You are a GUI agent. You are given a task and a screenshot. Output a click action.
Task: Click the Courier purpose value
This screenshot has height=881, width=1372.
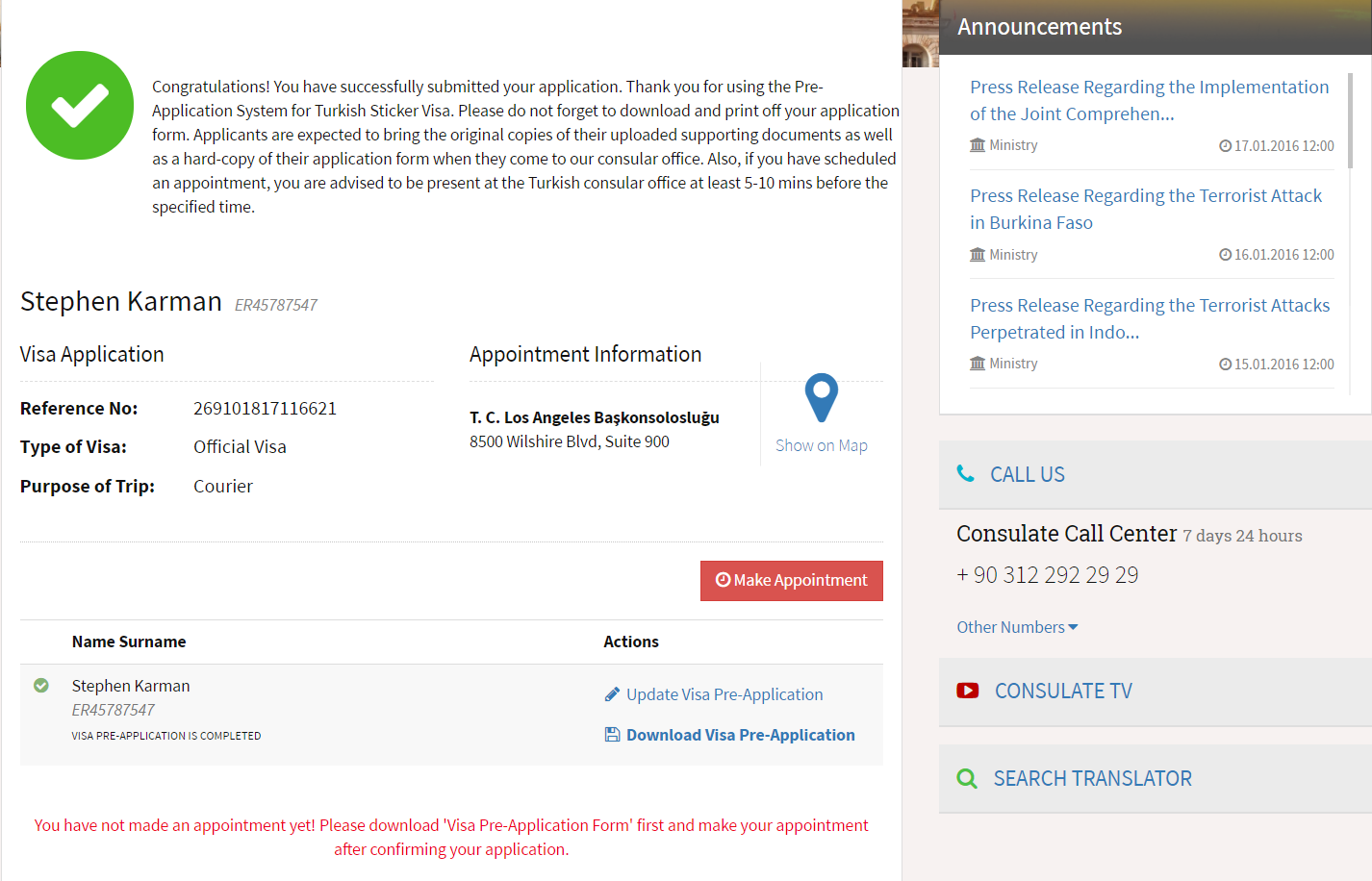(223, 487)
